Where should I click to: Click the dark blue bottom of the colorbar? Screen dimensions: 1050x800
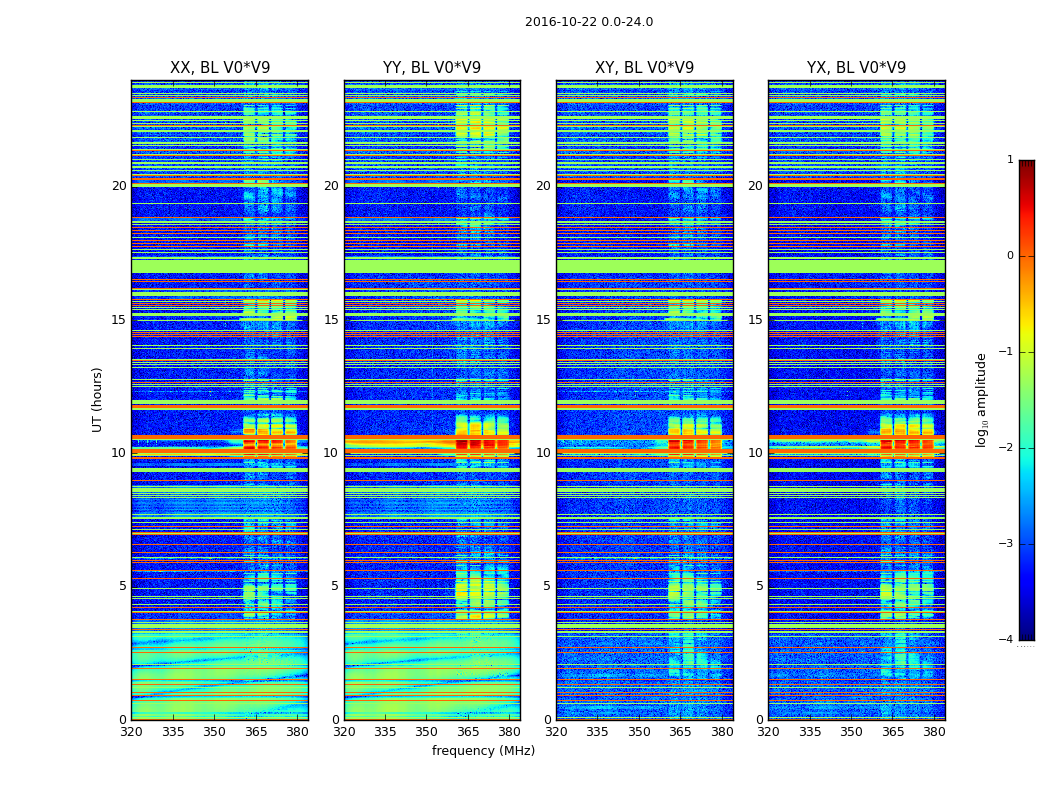point(1027,635)
